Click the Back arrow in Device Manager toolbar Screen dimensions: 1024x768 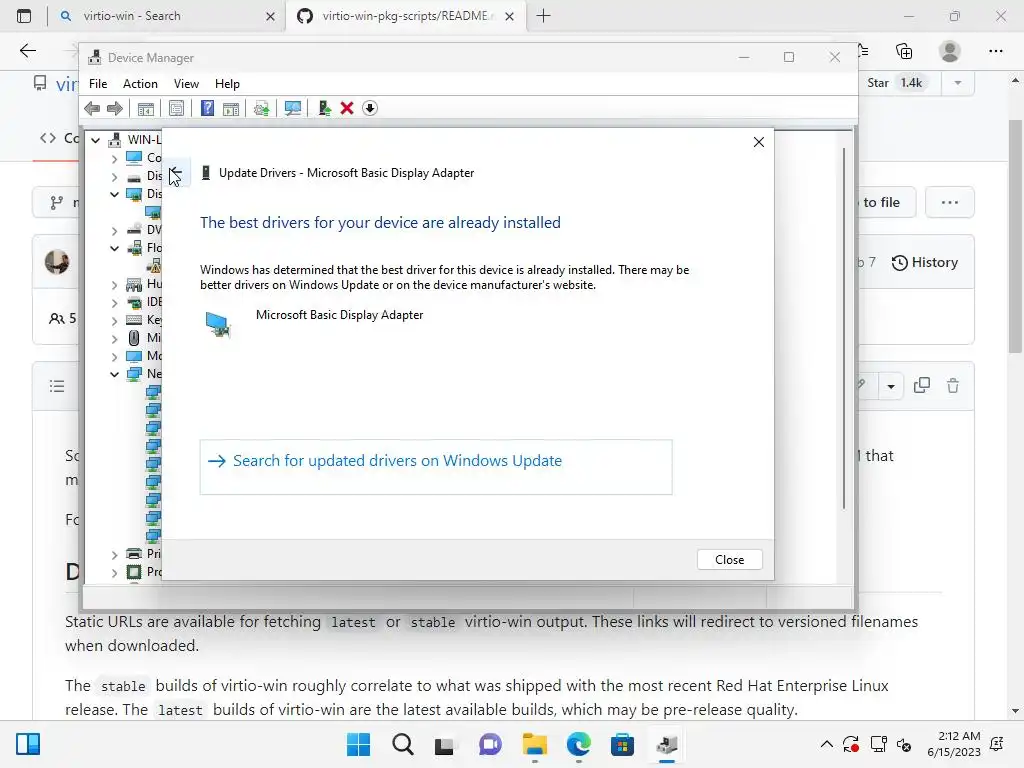pyautogui.click(x=92, y=108)
